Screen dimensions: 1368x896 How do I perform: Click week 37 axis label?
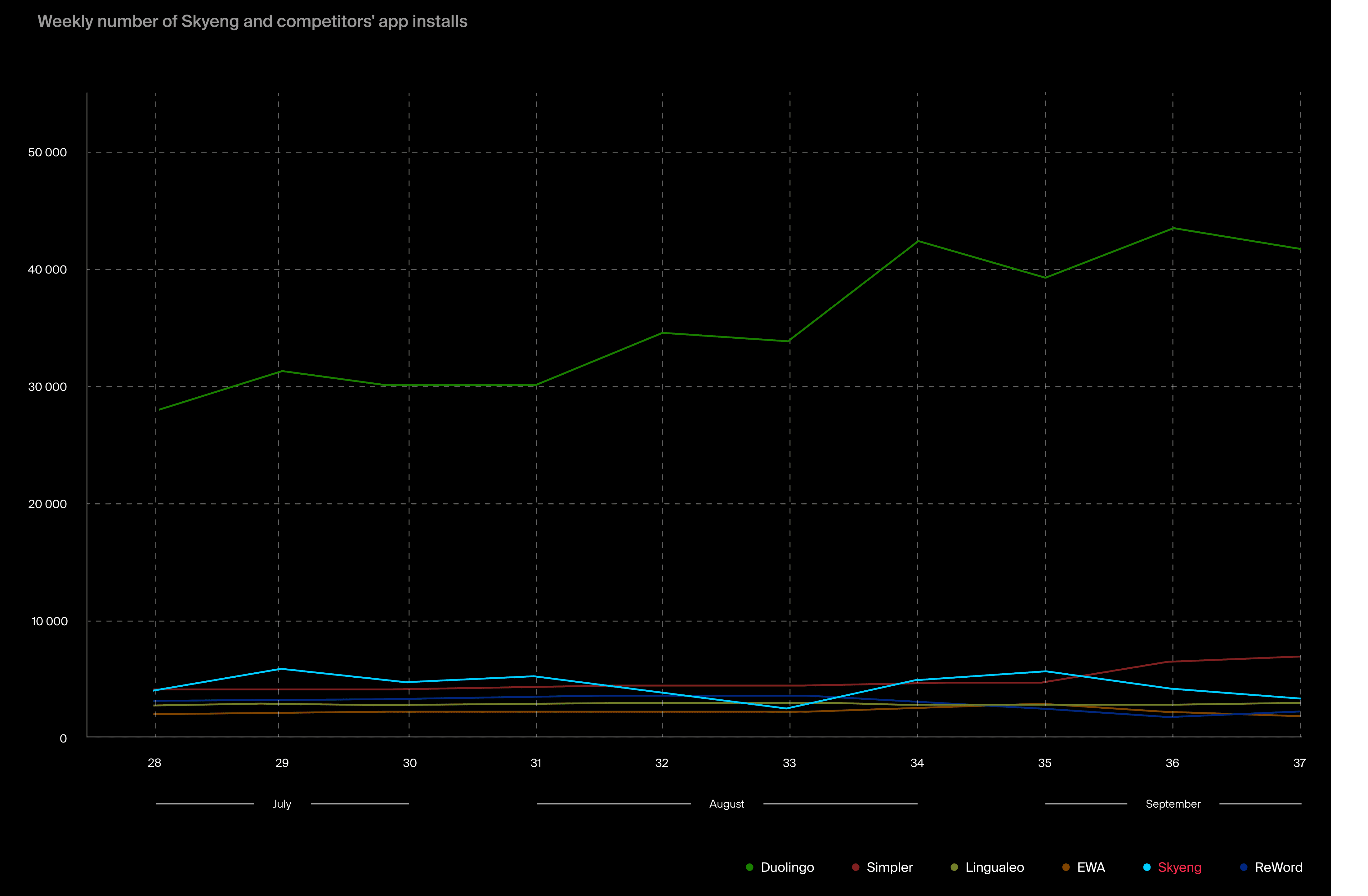[x=1299, y=763]
